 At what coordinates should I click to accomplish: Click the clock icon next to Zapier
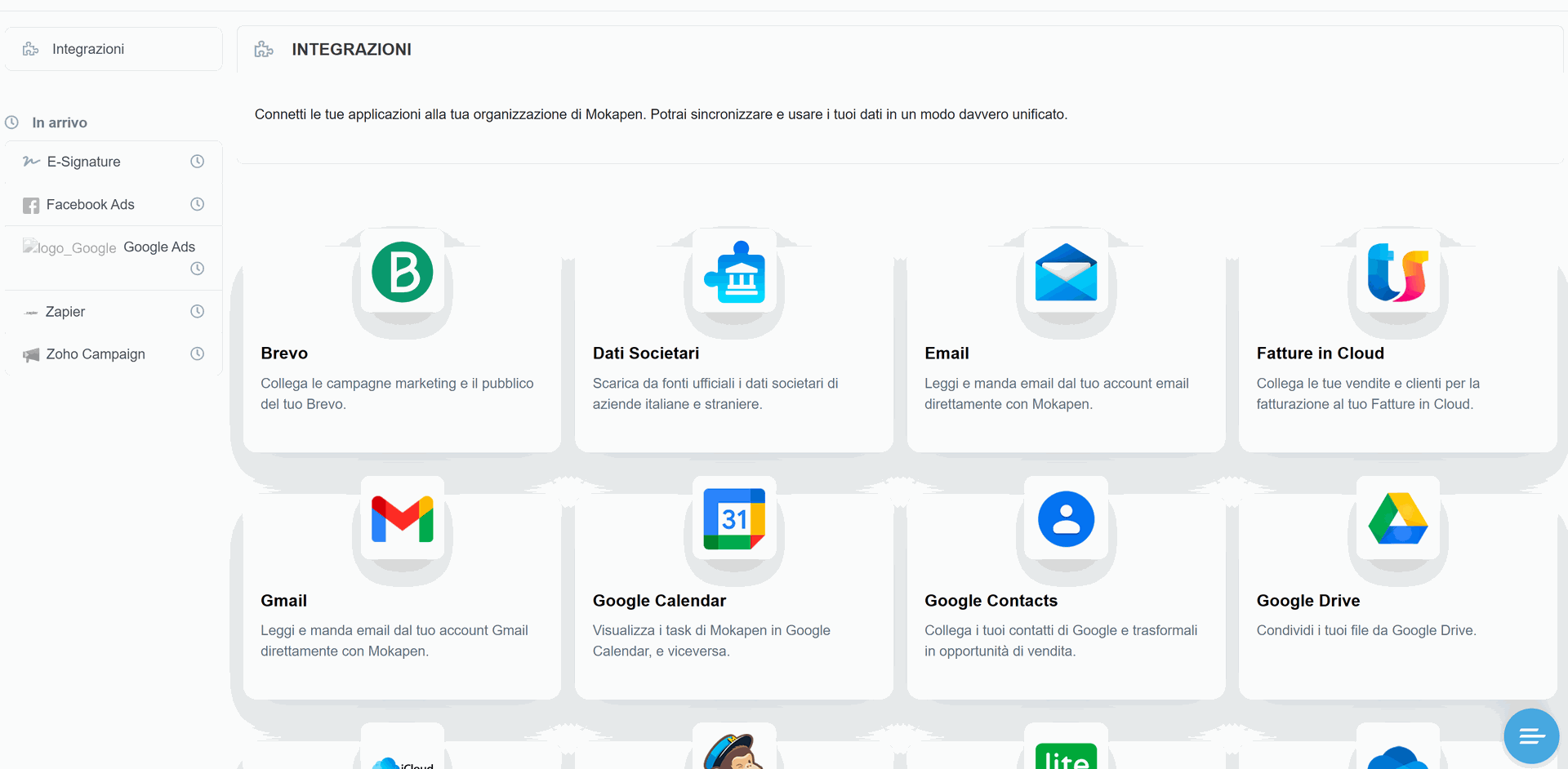(197, 311)
